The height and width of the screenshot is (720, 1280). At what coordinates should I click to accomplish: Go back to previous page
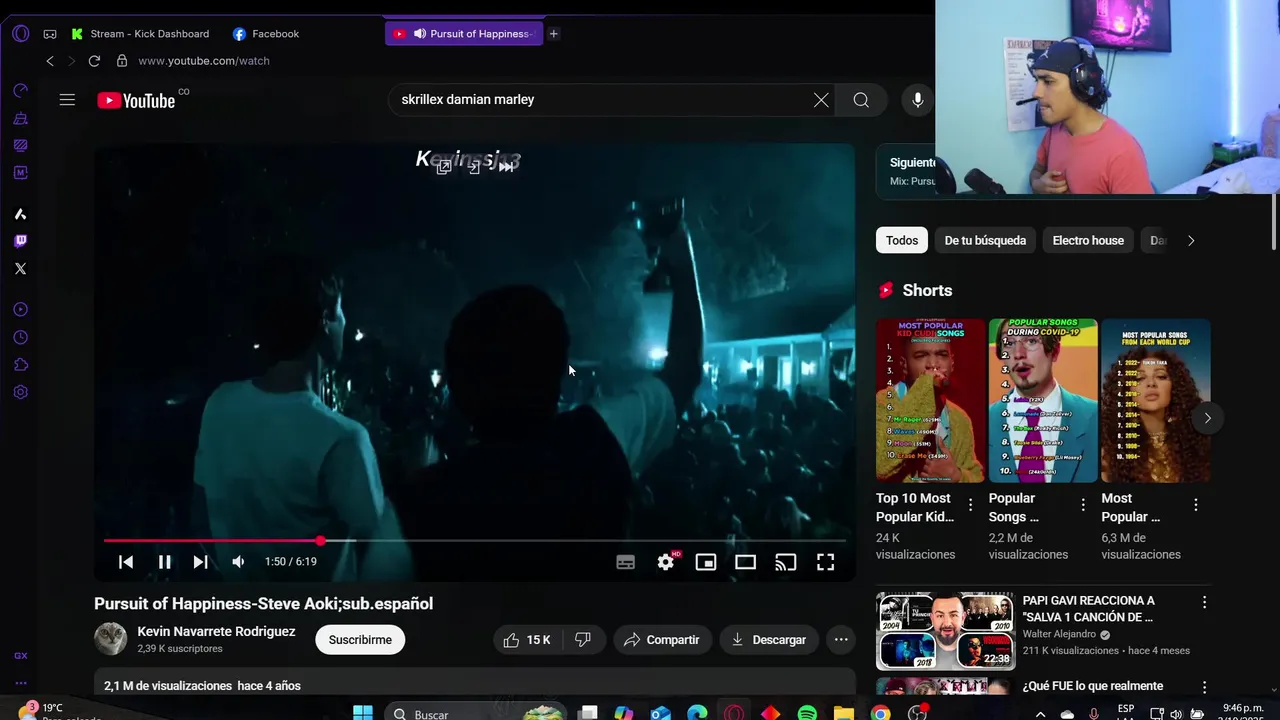point(50,61)
